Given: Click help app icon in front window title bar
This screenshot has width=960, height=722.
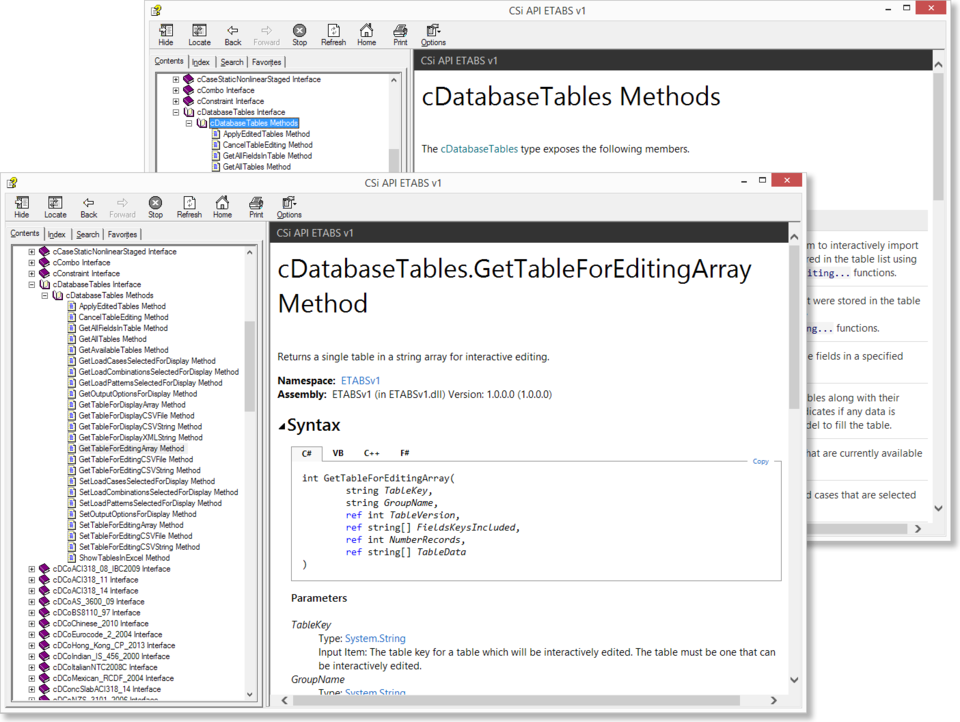Looking at the screenshot, I should (12, 182).
